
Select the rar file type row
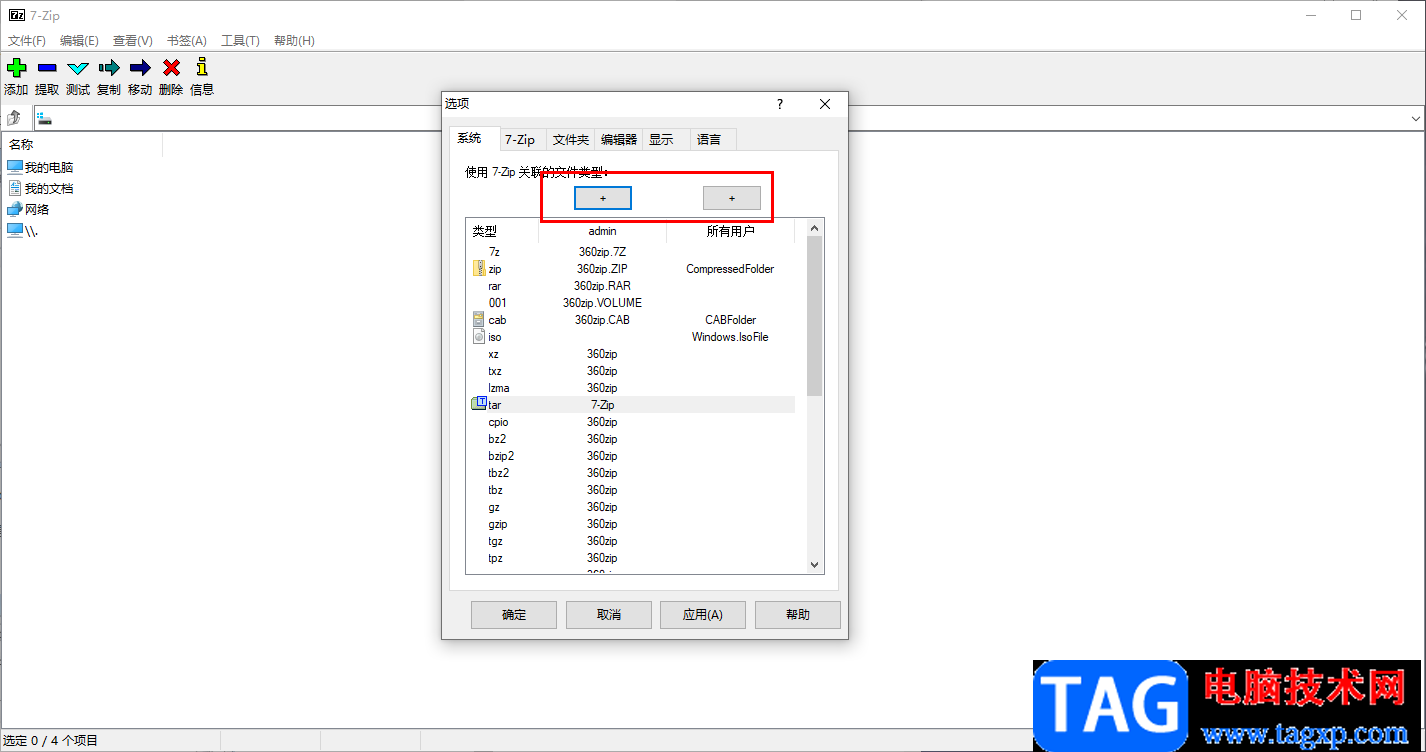click(x=632, y=286)
